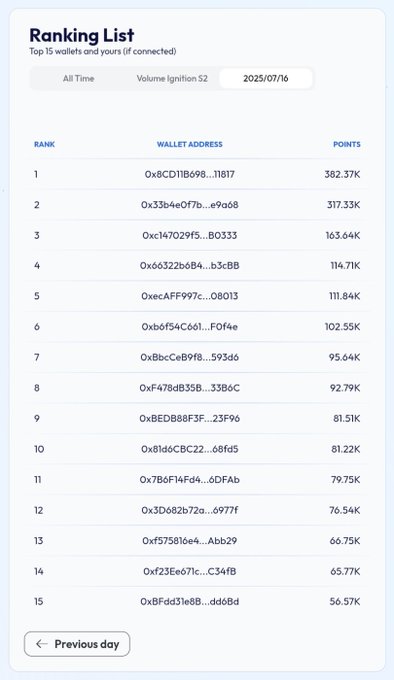Open wallet 0x8CD11B698...11817

[x=190, y=174]
